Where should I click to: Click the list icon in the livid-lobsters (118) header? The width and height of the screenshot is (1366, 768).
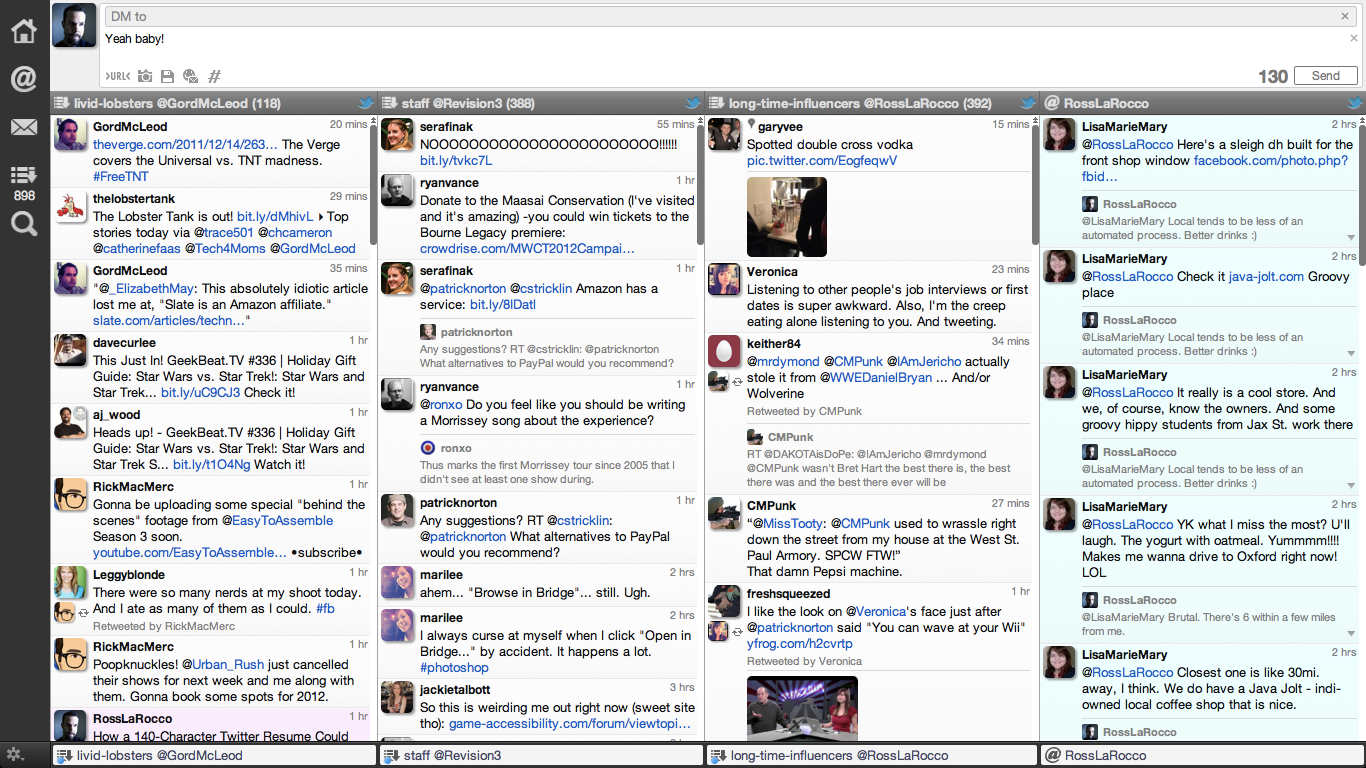[x=61, y=103]
